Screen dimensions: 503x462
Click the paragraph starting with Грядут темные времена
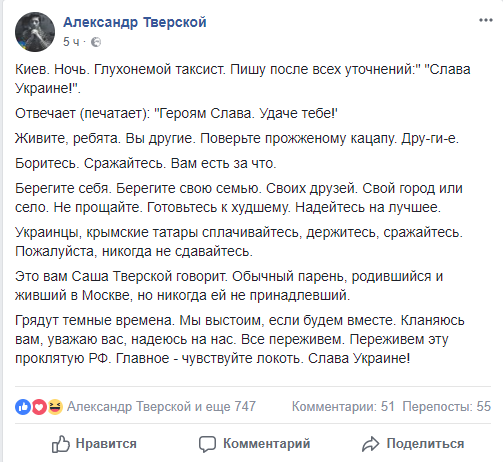point(240,339)
